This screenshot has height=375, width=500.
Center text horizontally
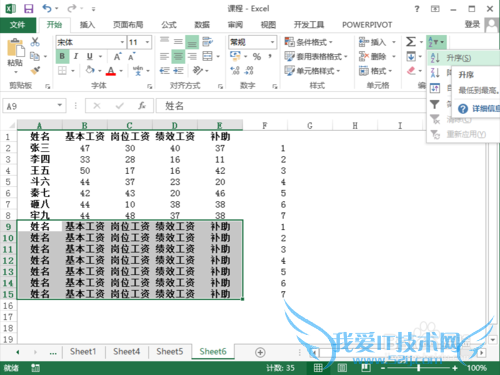pyautogui.click(x=178, y=56)
